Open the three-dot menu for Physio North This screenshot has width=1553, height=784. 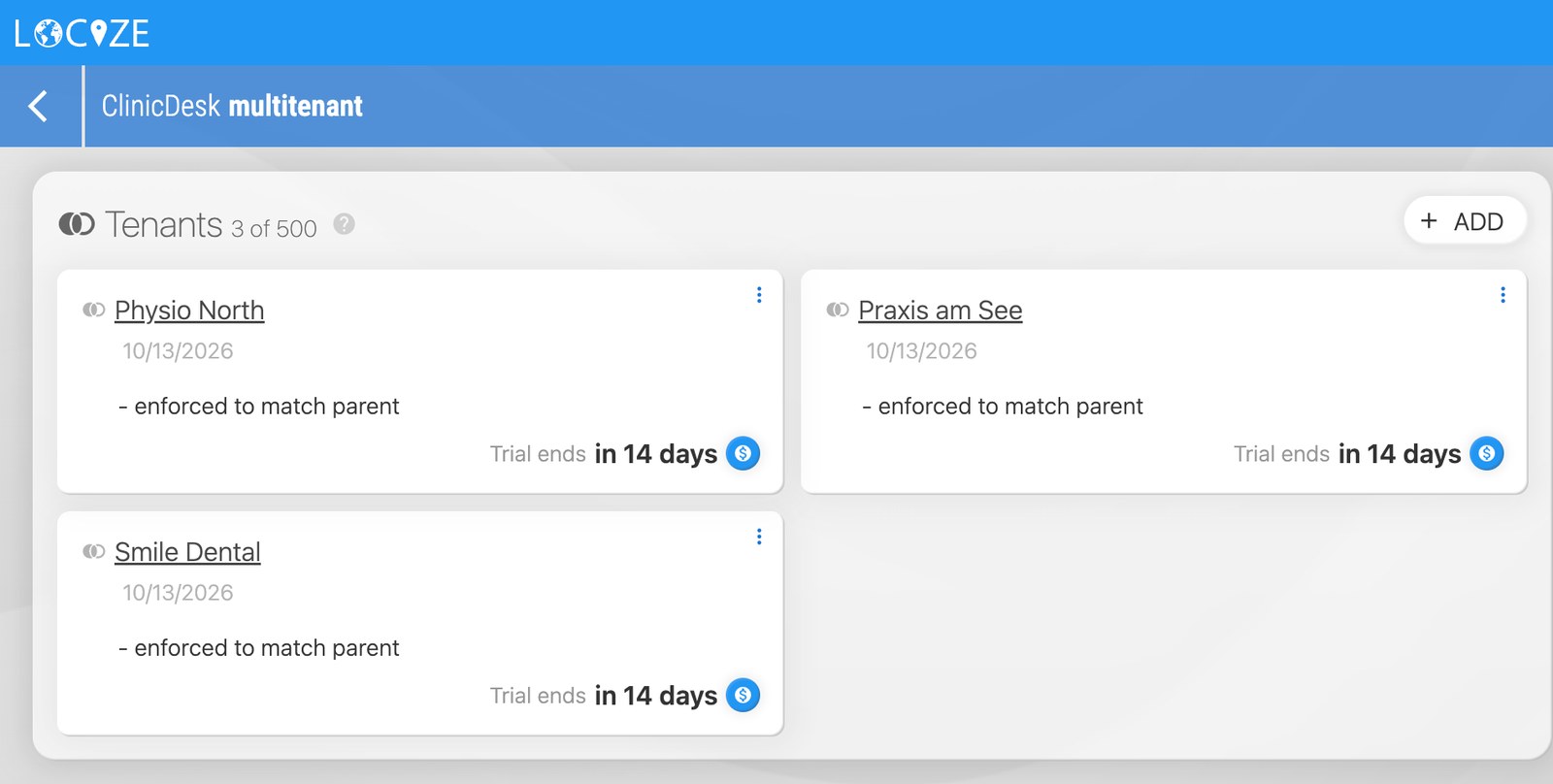coord(759,295)
